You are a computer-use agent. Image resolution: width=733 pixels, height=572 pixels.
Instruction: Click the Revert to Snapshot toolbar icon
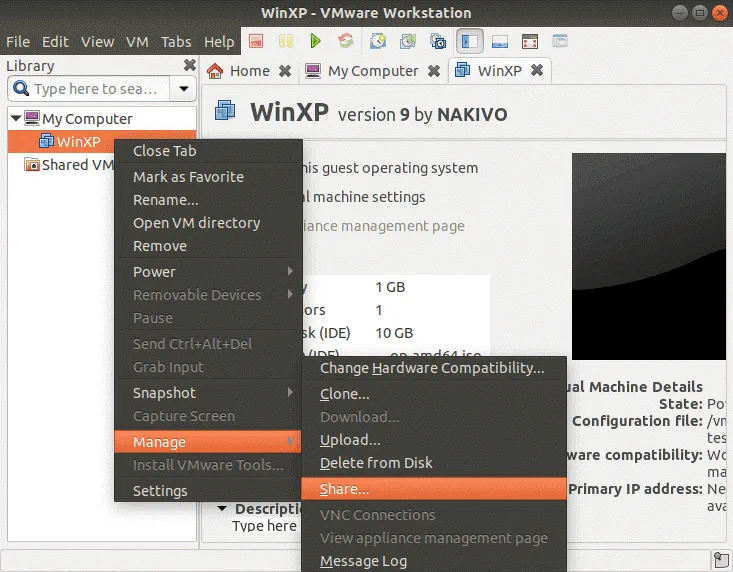(407, 42)
